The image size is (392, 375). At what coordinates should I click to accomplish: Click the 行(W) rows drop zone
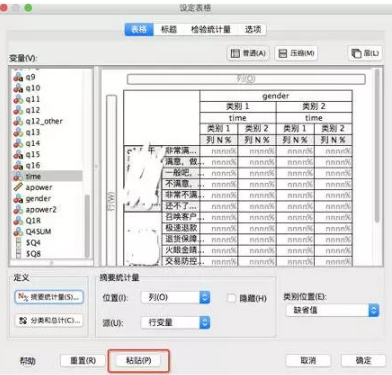point(111,180)
